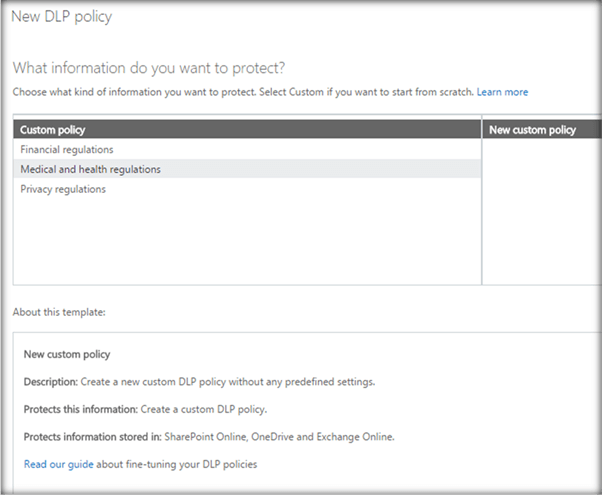
Task: Click the New DLP policy title
Action: (61, 17)
